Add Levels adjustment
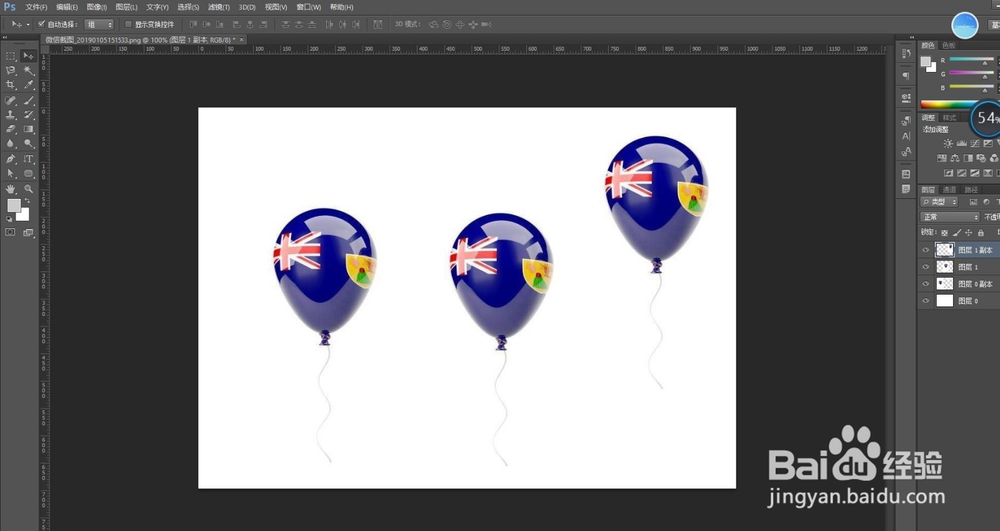This screenshot has width=1000, height=531. click(x=961, y=143)
